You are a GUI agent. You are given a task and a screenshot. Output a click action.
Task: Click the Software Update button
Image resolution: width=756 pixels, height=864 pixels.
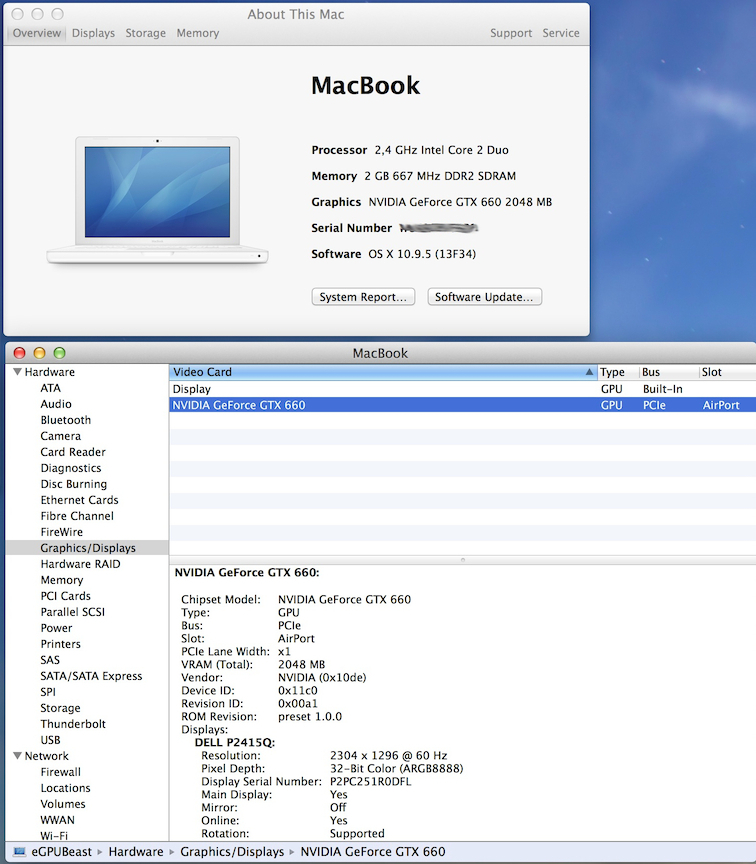click(485, 297)
